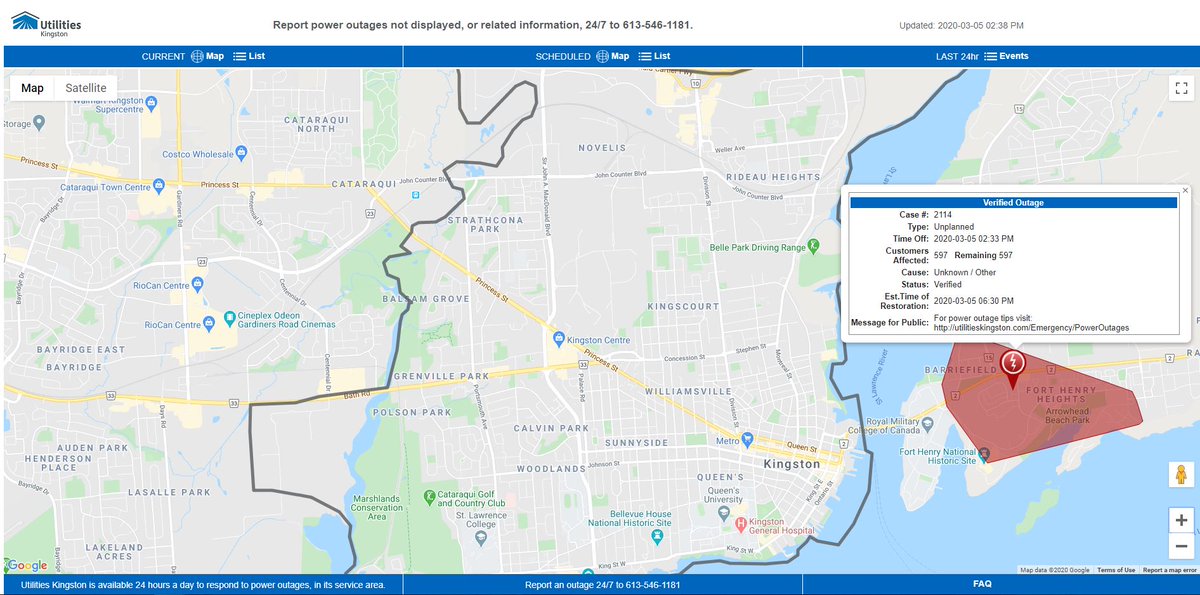Switch the map to Satellite view
Viewport: 1200px width, 595px height.
point(86,88)
